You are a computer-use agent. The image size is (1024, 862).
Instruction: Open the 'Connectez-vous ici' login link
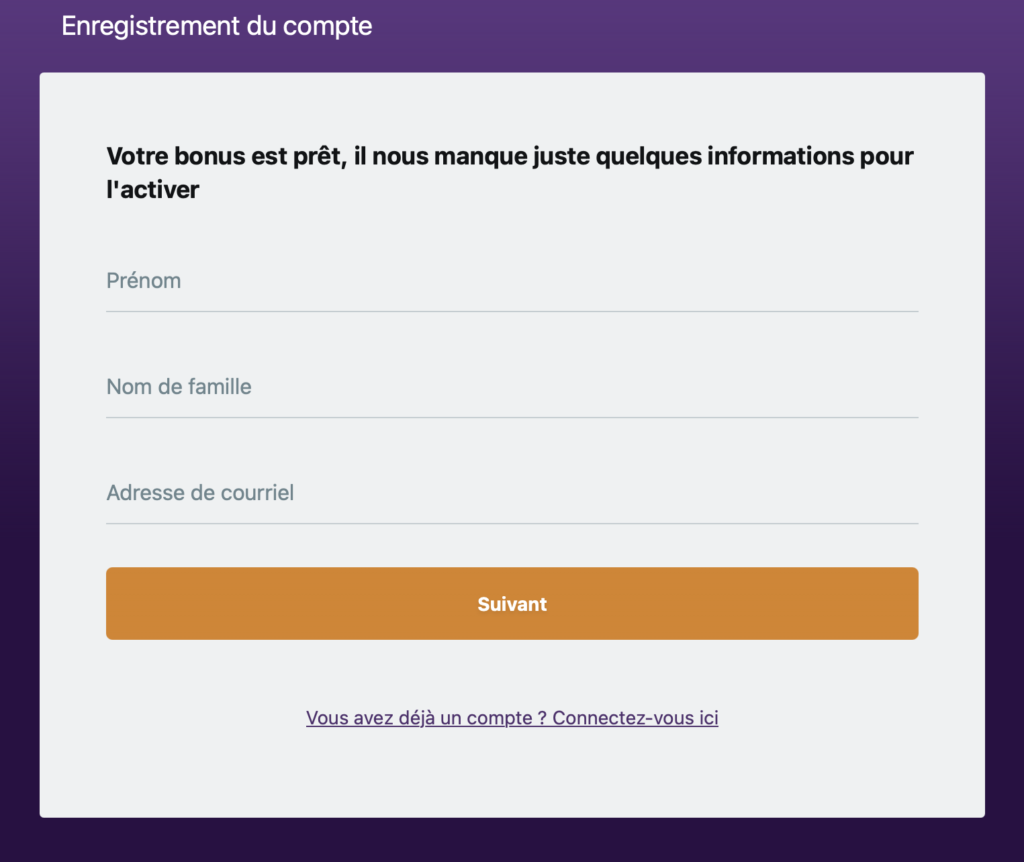click(635, 718)
